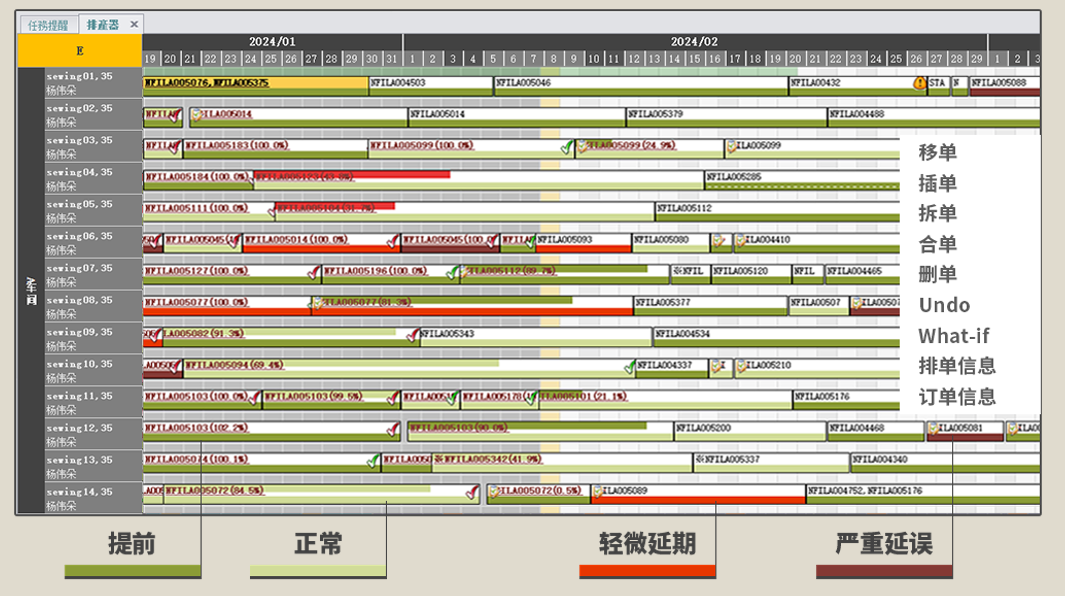
Task: Click the yellow E column header
Action: point(79,50)
